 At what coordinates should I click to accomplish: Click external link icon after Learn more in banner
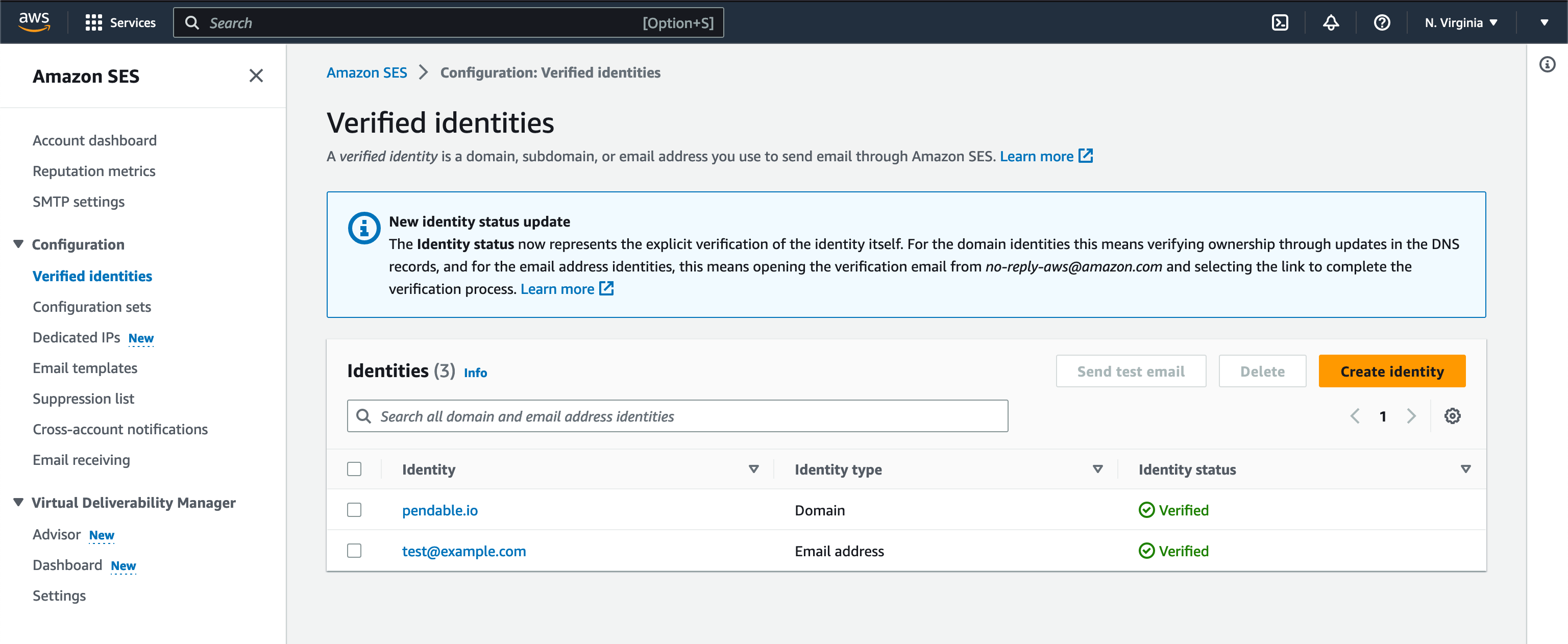click(606, 288)
